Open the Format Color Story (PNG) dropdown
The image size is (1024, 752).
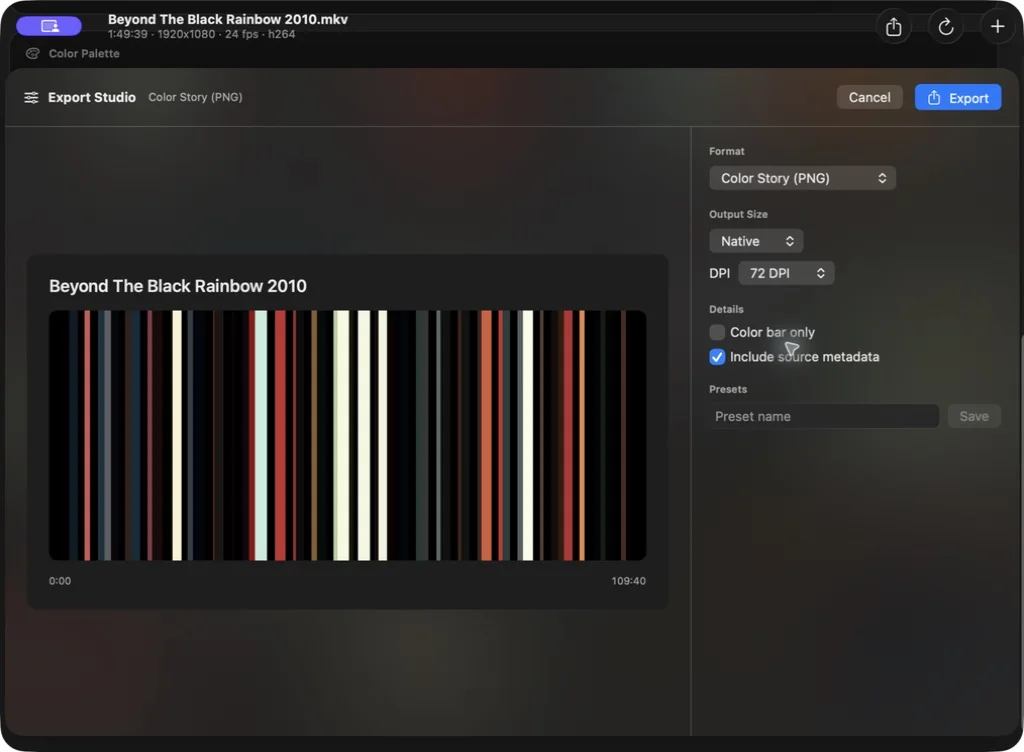802,178
